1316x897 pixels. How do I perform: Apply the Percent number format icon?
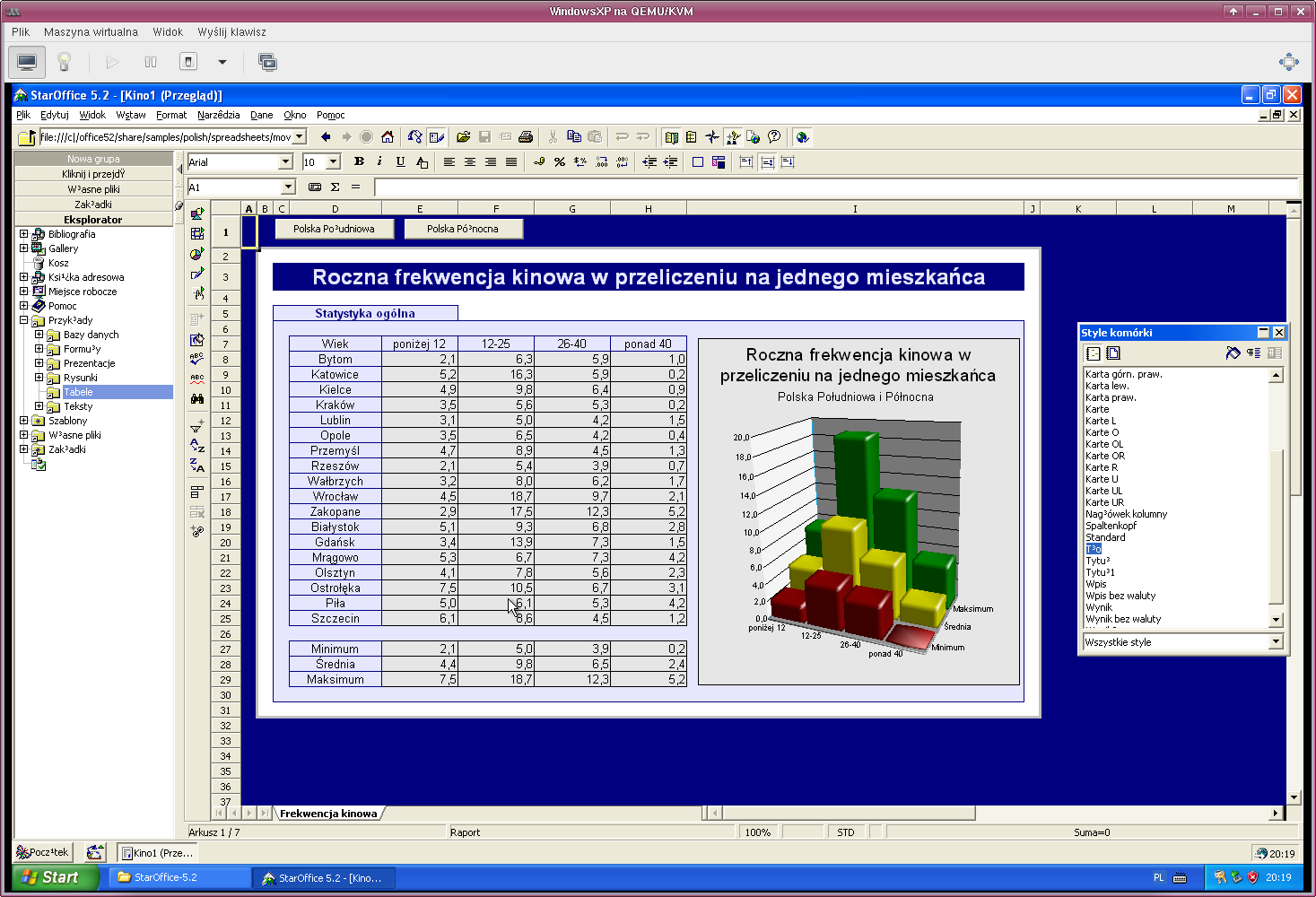[x=560, y=162]
